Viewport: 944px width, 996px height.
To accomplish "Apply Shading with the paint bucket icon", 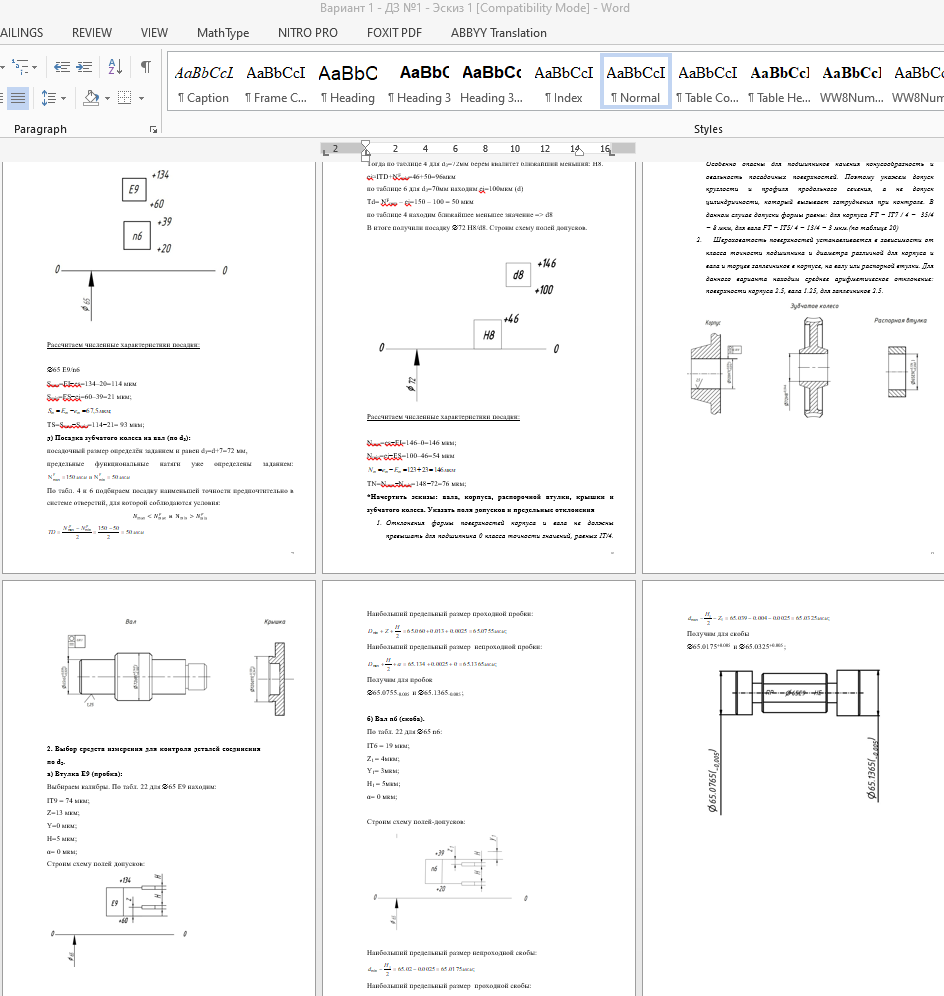I will pyautogui.click(x=91, y=98).
